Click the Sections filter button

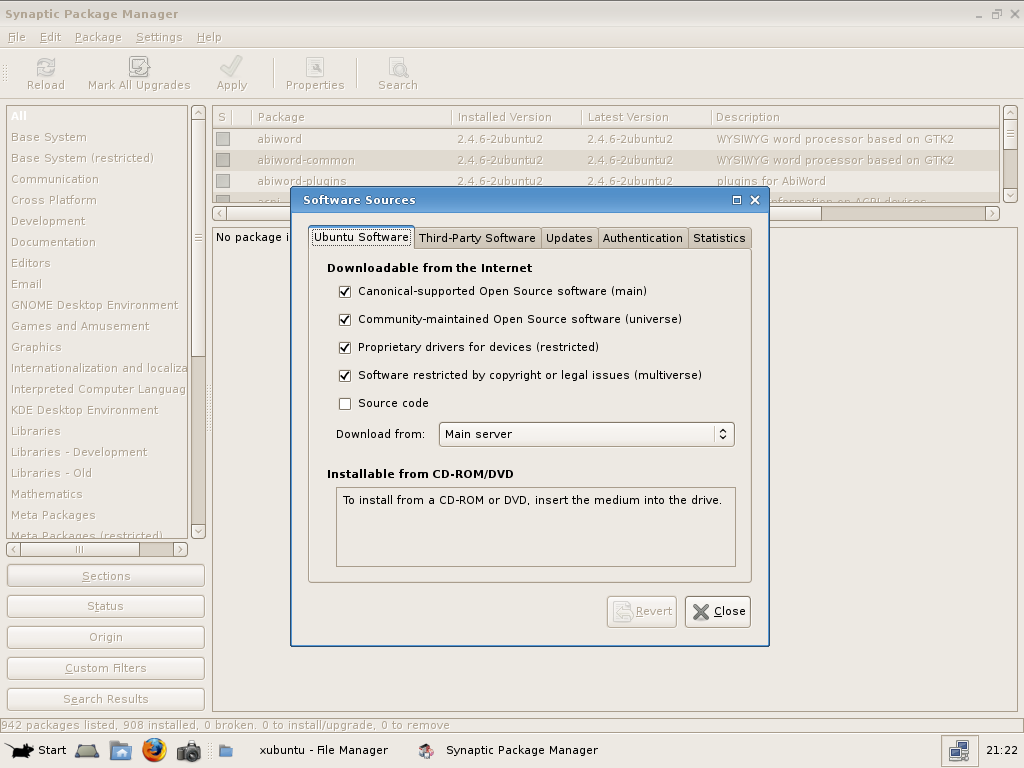point(106,576)
